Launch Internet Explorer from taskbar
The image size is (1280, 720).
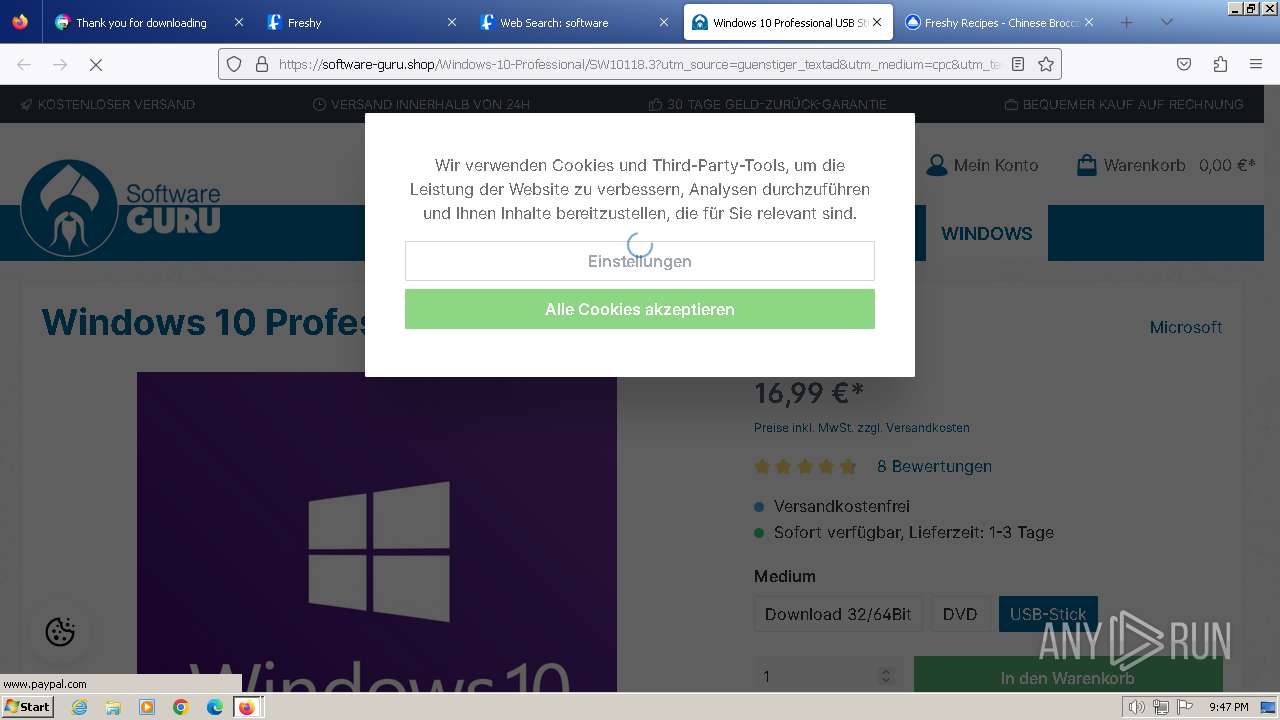(x=80, y=707)
